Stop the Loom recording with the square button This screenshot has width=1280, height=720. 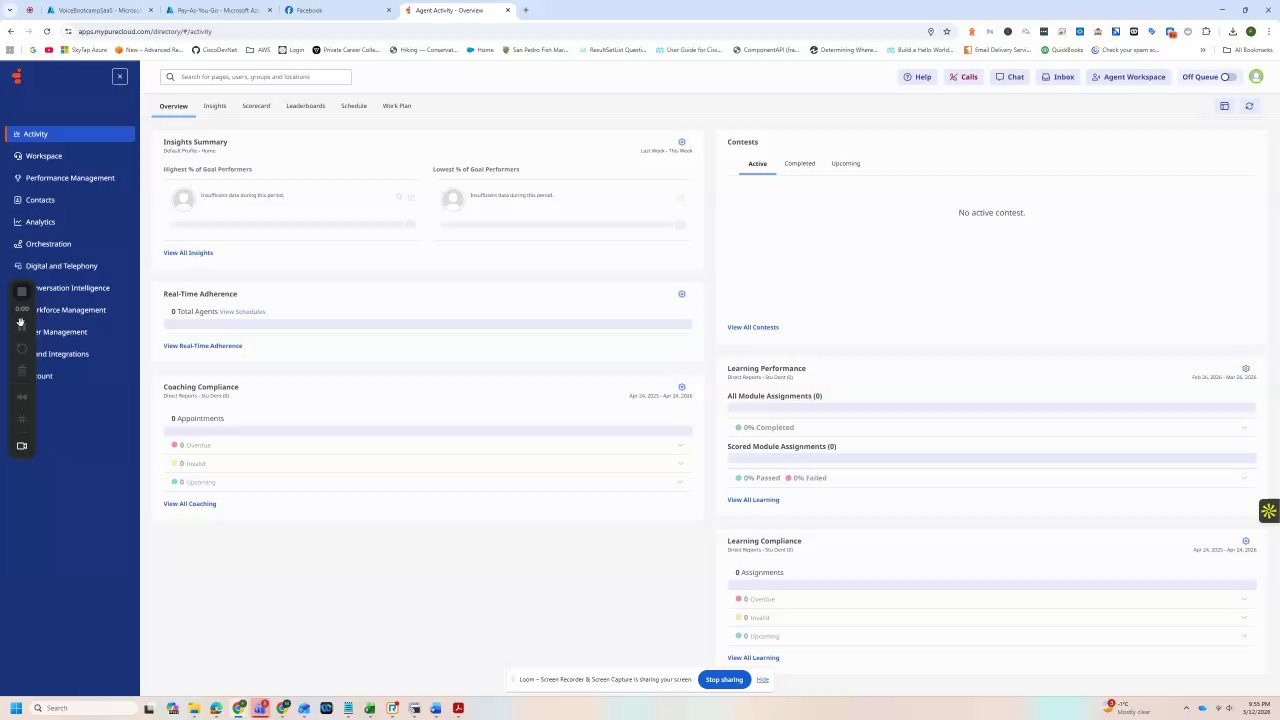click(22, 292)
